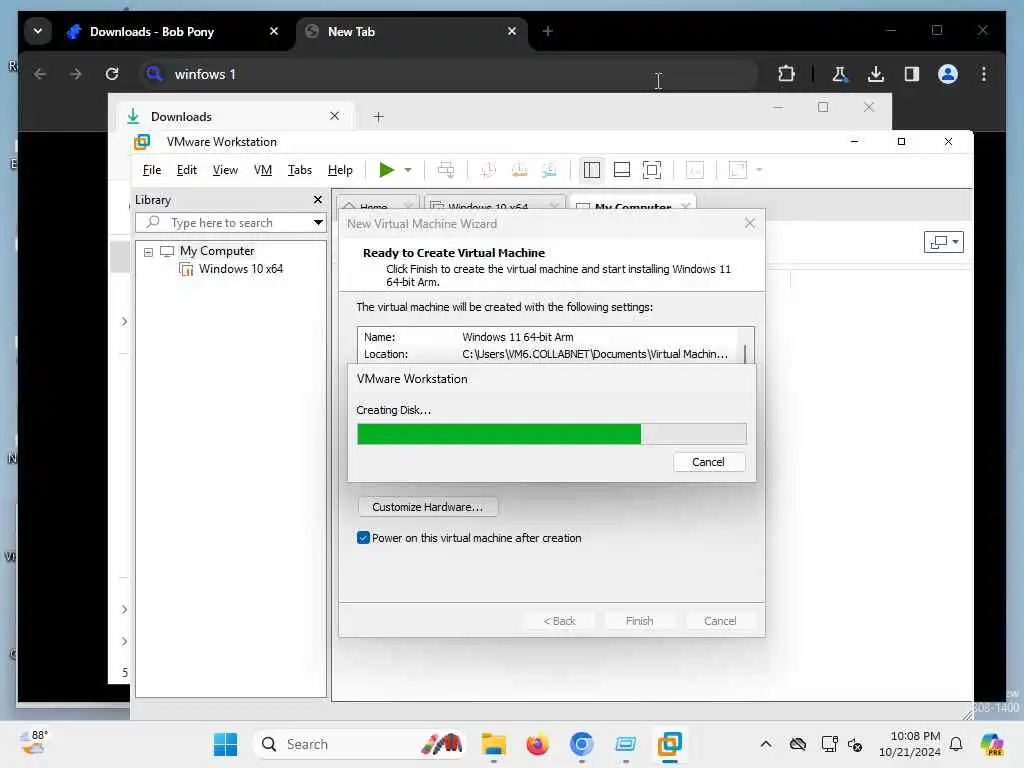
Task: Show hidden system tray icons
Action: click(766, 744)
